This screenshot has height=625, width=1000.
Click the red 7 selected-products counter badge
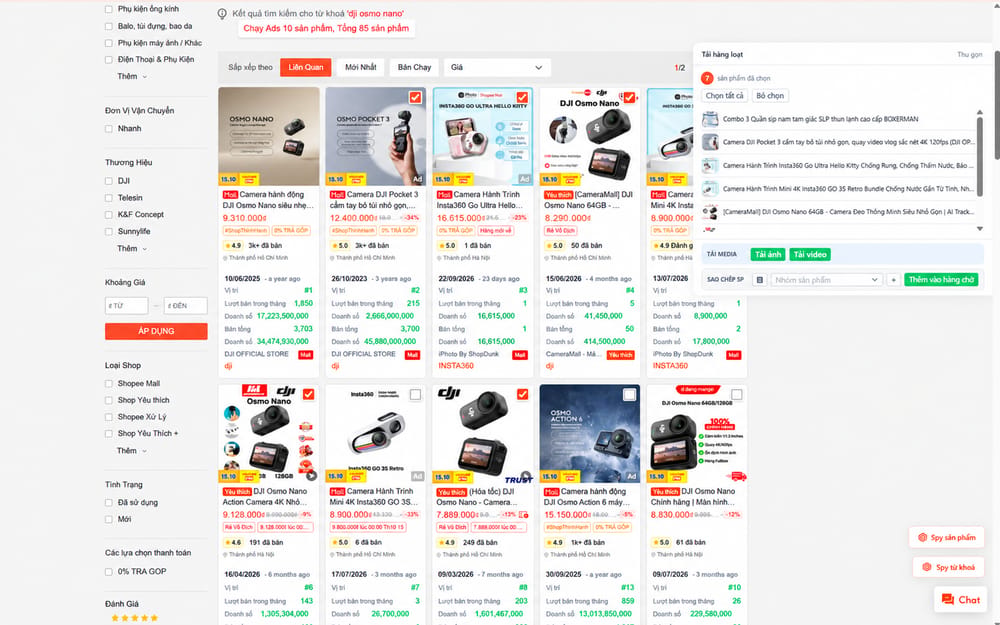tap(707, 78)
